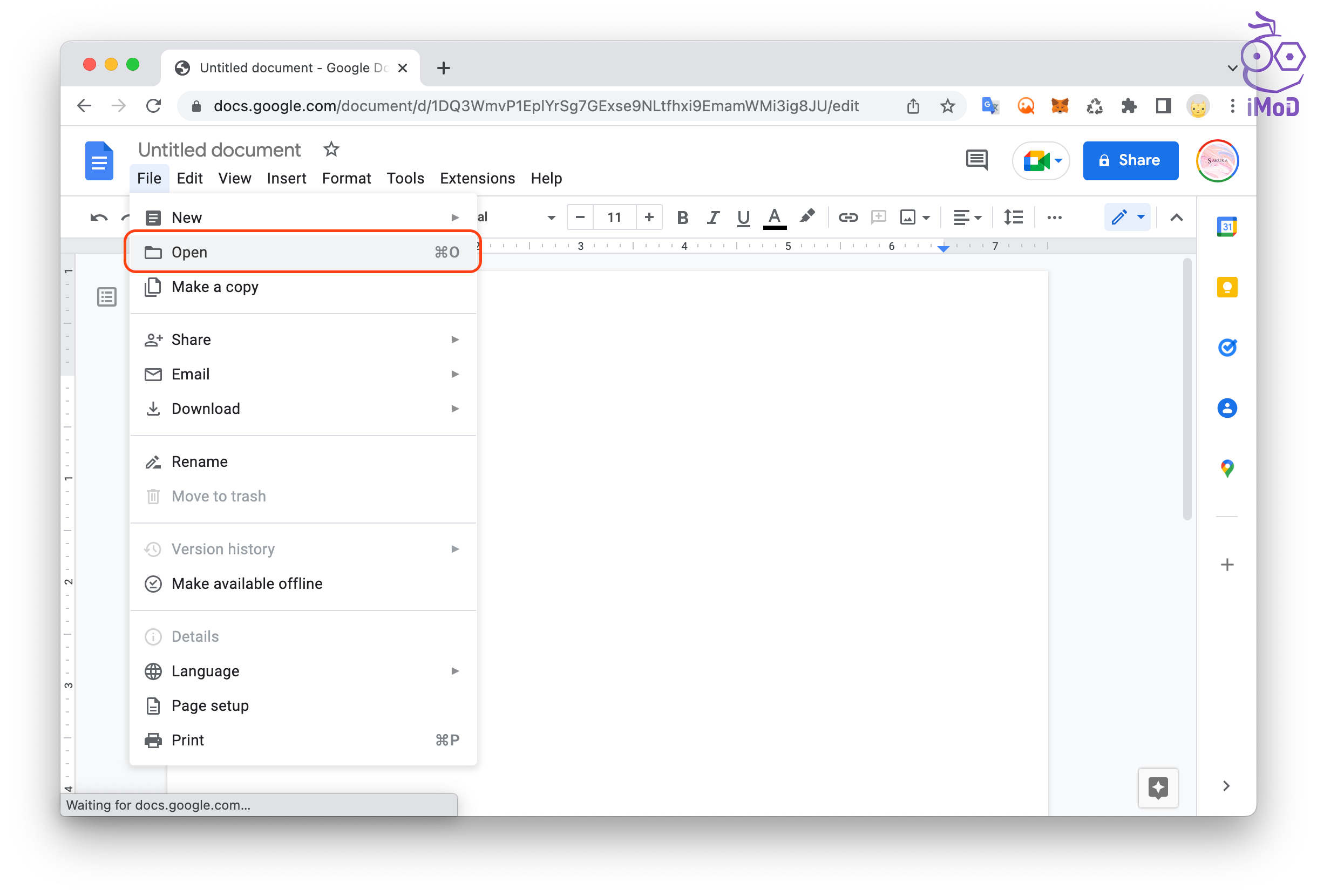The image size is (1317, 896).
Task: Open Google Tasks side panel icon
Action: (1226, 348)
